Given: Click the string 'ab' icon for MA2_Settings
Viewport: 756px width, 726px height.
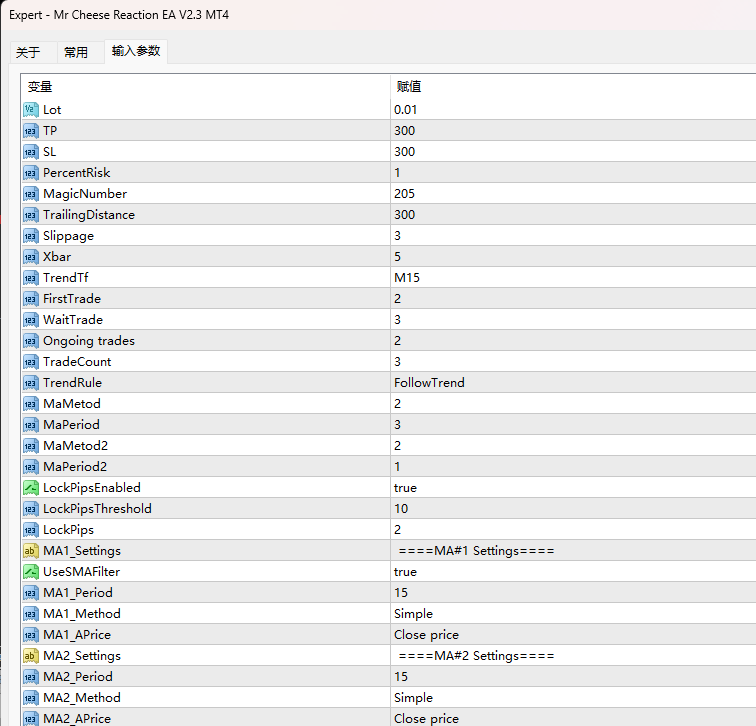Looking at the screenshot, I should 30,656.
